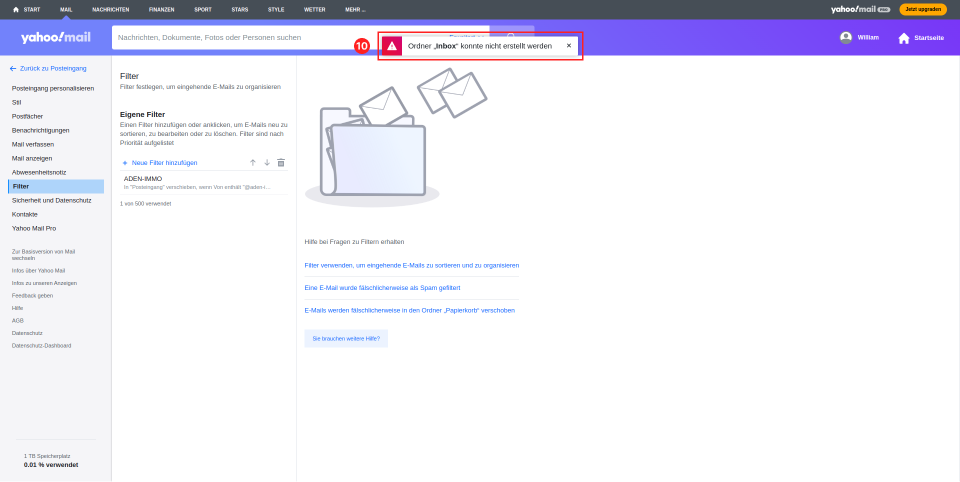The height and width of the screenshot is (482, 960).
Task: Move filter up with the arrow icon
Action: coord(253,162)
